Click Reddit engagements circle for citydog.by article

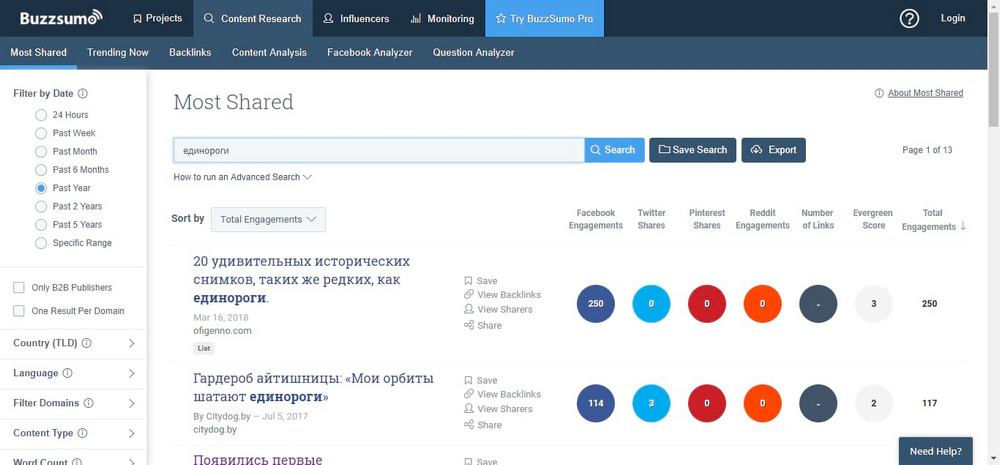pyautogui.click(x=763, y=403)
